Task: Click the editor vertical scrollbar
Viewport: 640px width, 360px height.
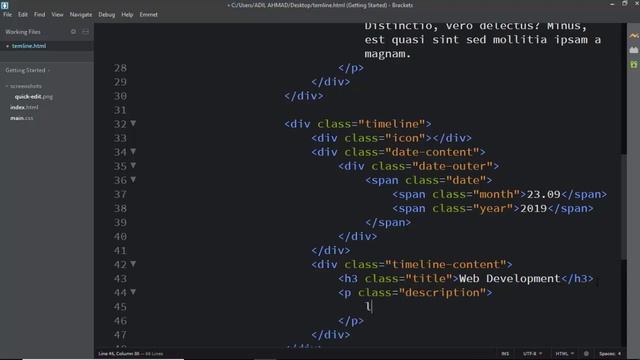Action: pyautogui.click(x=623, y=206)
